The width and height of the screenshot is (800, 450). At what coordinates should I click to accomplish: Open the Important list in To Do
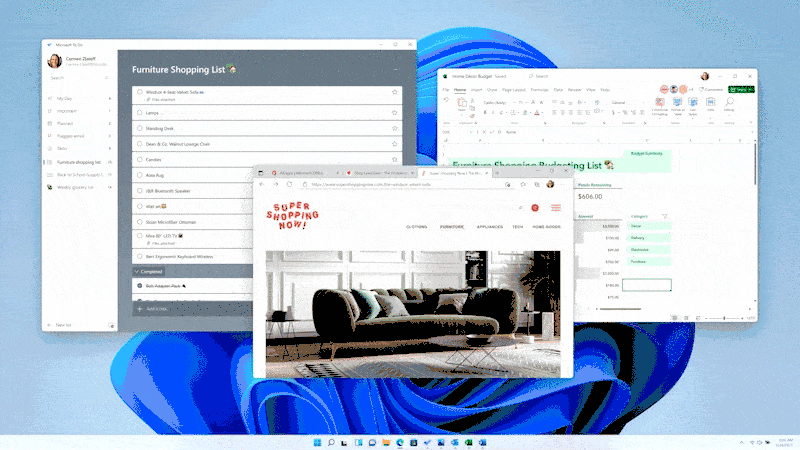(80, 111)
